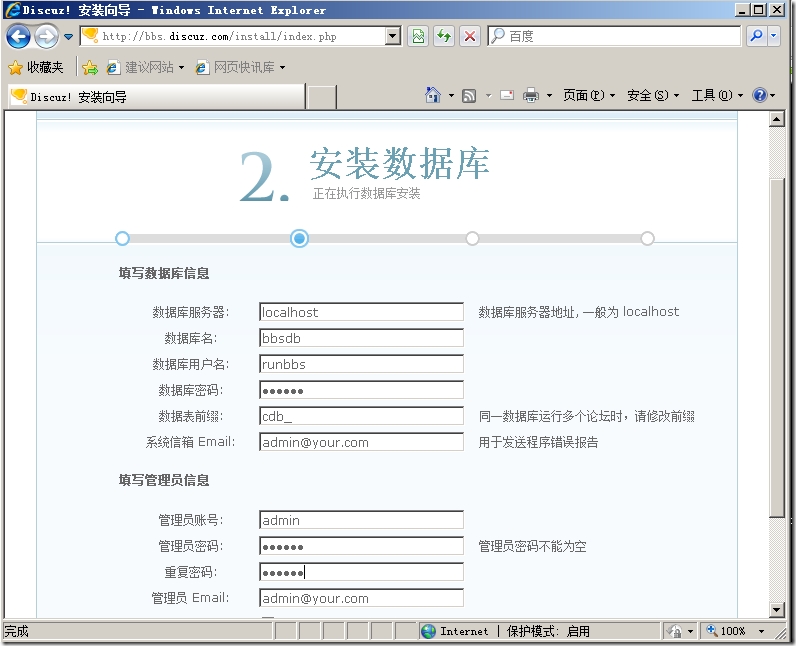The height and width of the screenshot is (646, 796).
Task: Click the 正在执行数据库安装 subtitle
Action: click(x=366, y=193)
